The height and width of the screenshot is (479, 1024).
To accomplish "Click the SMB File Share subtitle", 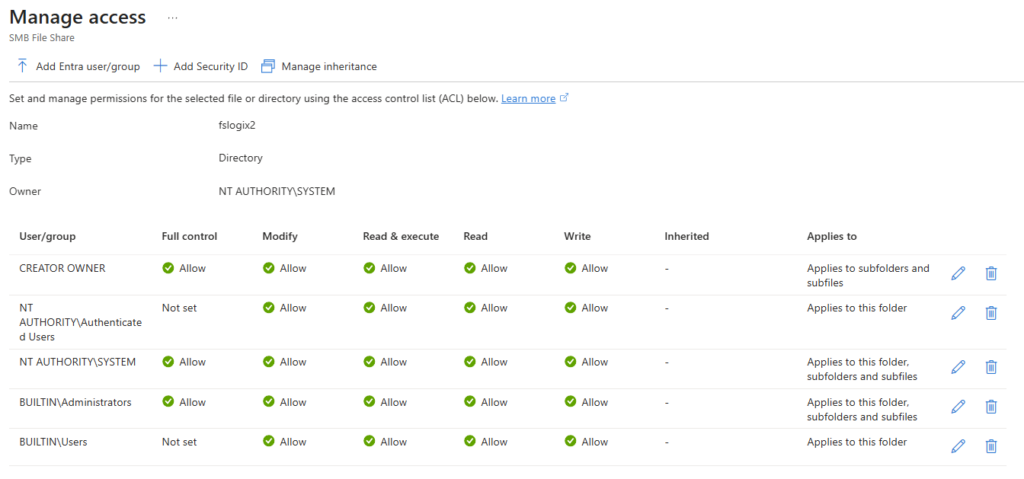I will click(x=42, y=38).
